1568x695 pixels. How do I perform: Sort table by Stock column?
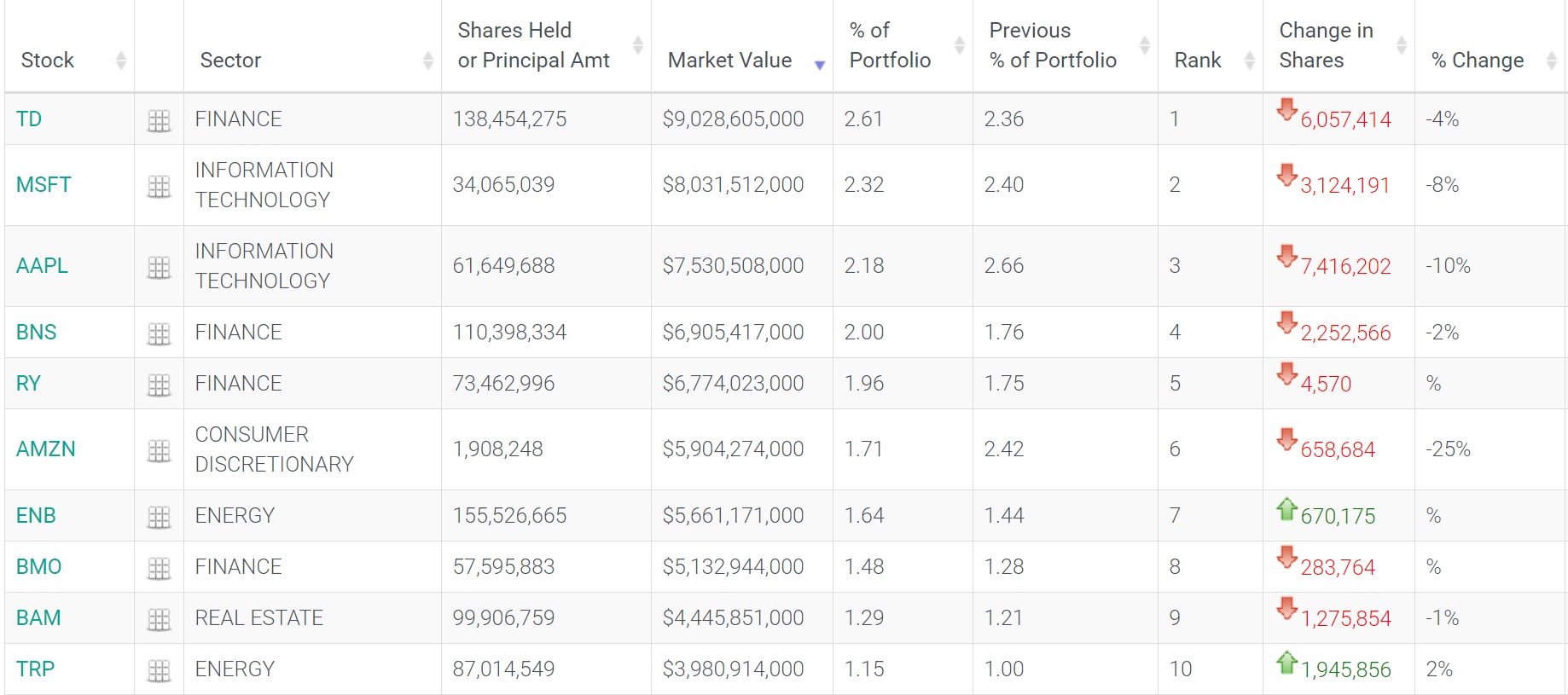48,61
